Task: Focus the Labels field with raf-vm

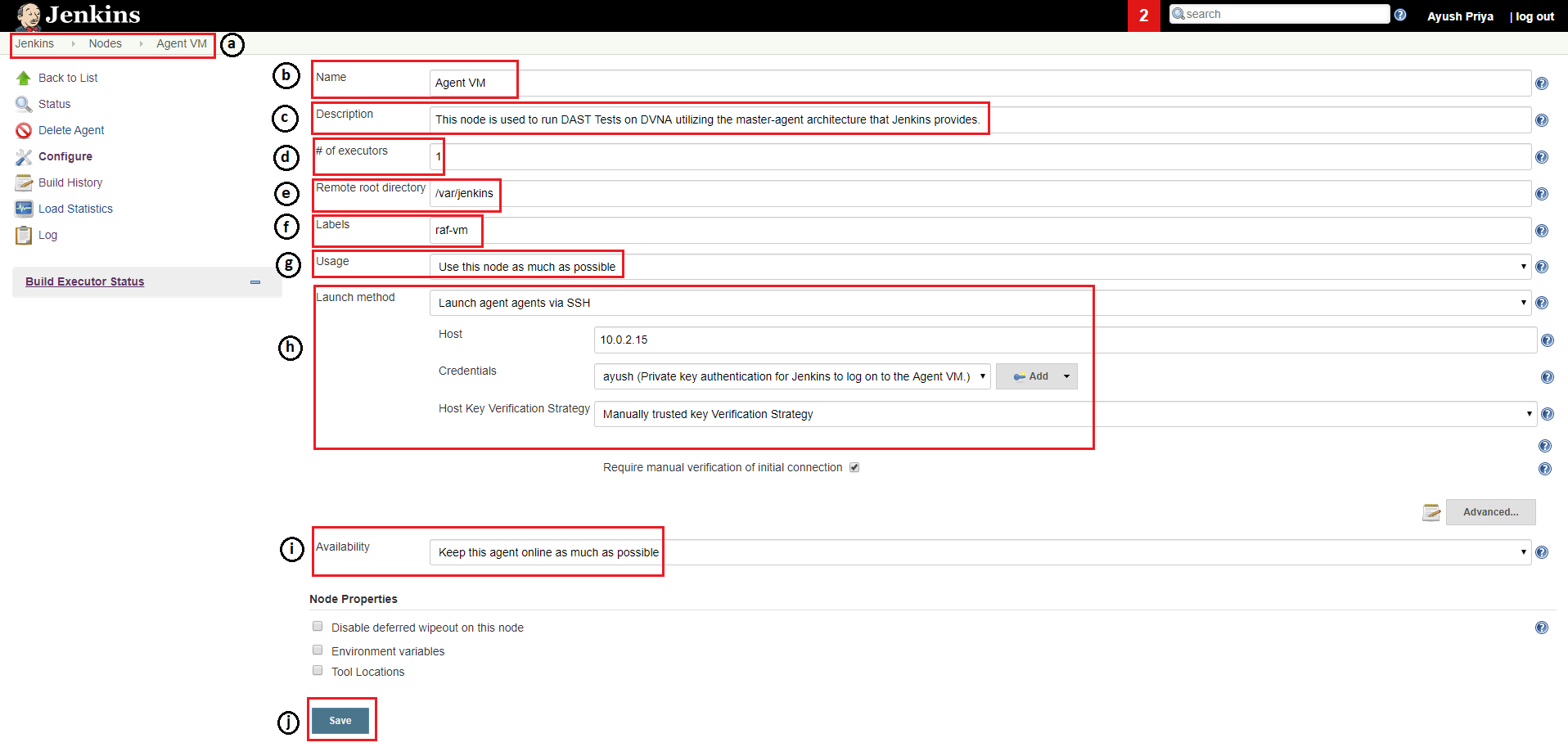Action: click(980, 230)
